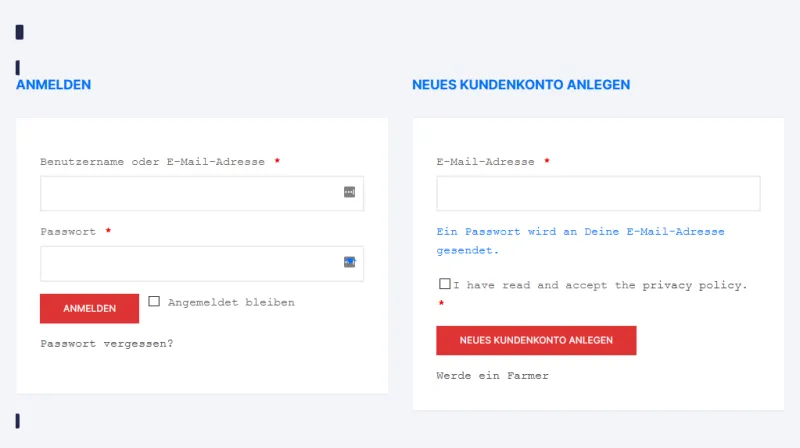Click the NEUES KUNDENKONTO ANLEGEN section heading
This screenshot has height=448, width=800.
pos(521,85)
